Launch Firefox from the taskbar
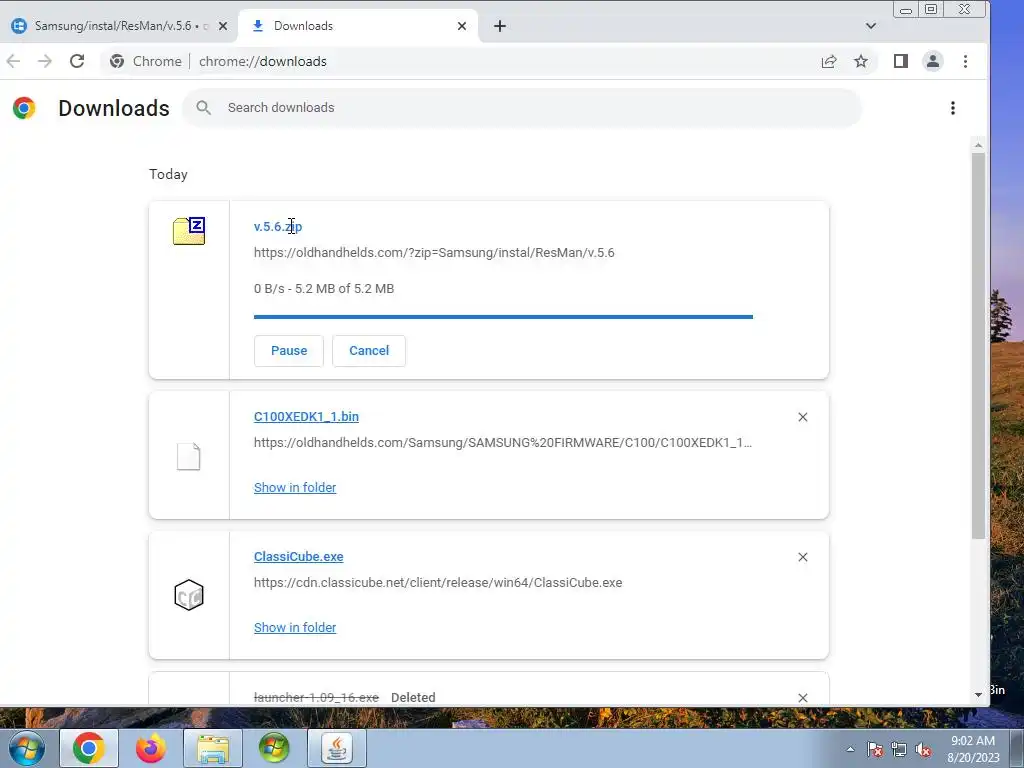The image size is (1024, 768). (x=151, y=748)
